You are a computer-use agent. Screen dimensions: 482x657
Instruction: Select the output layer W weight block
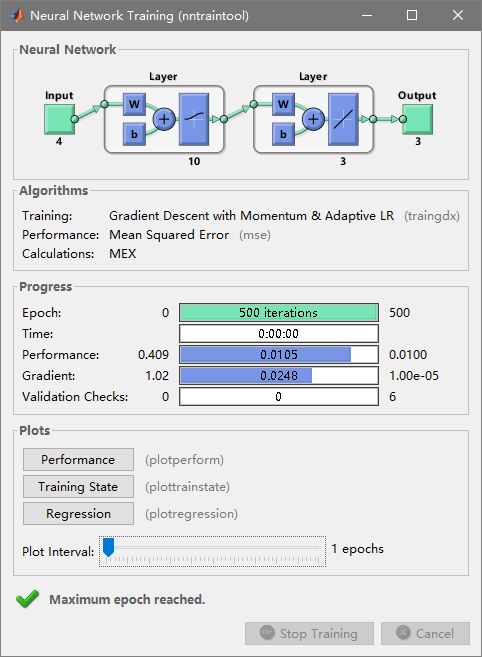283,104
